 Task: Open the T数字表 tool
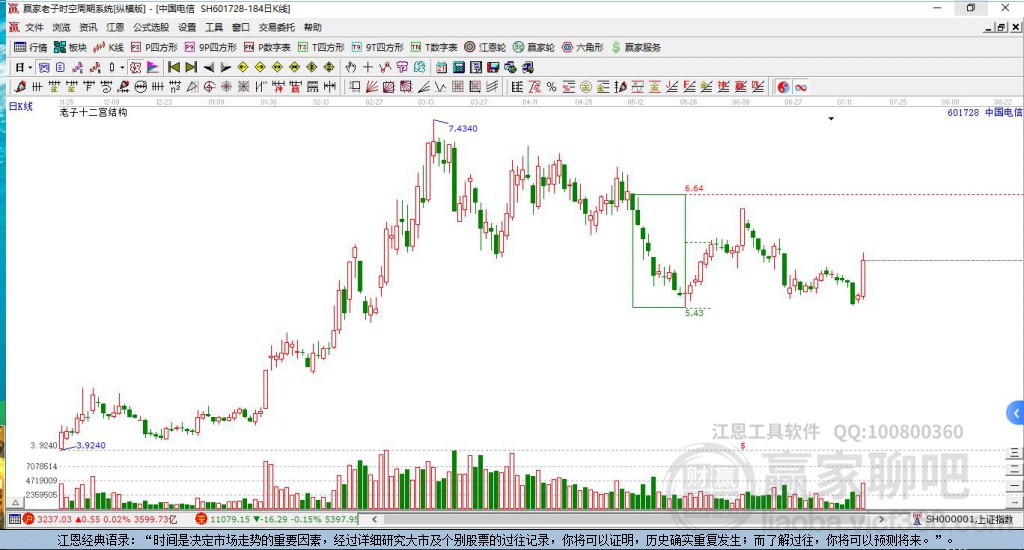(434, 47)
